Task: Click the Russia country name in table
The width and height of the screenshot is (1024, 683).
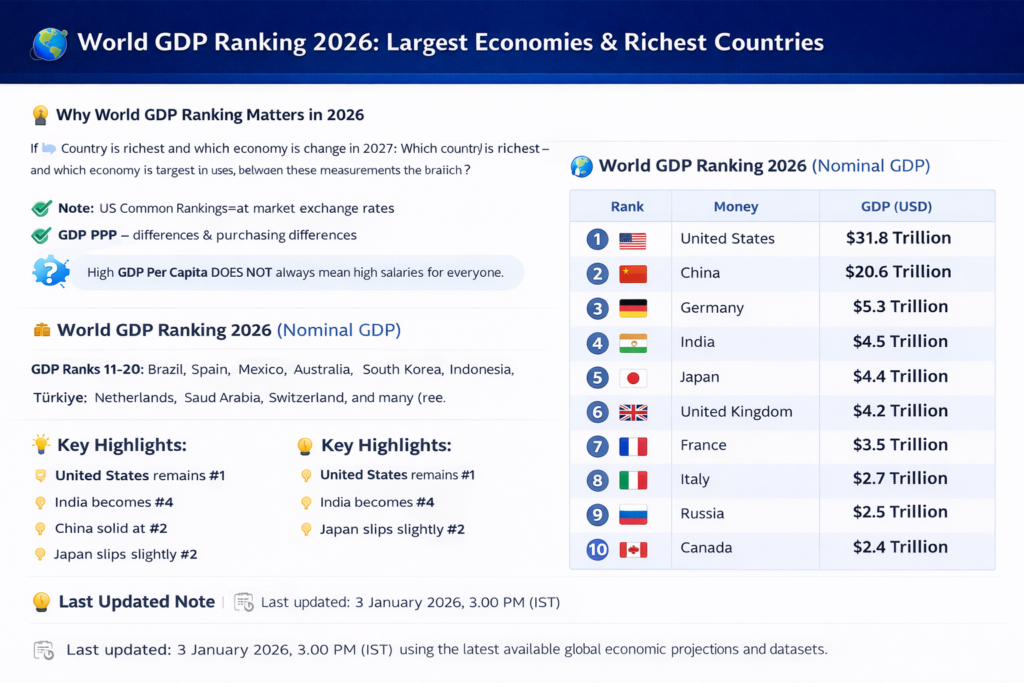Action: coord(702,513)
